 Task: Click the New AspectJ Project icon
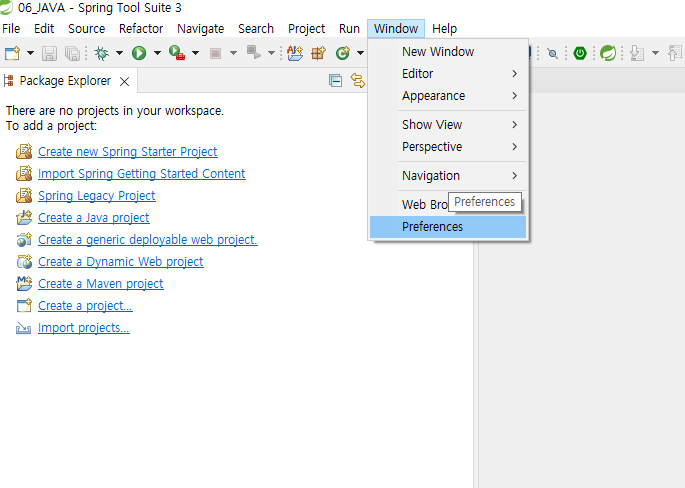point(295,53)
